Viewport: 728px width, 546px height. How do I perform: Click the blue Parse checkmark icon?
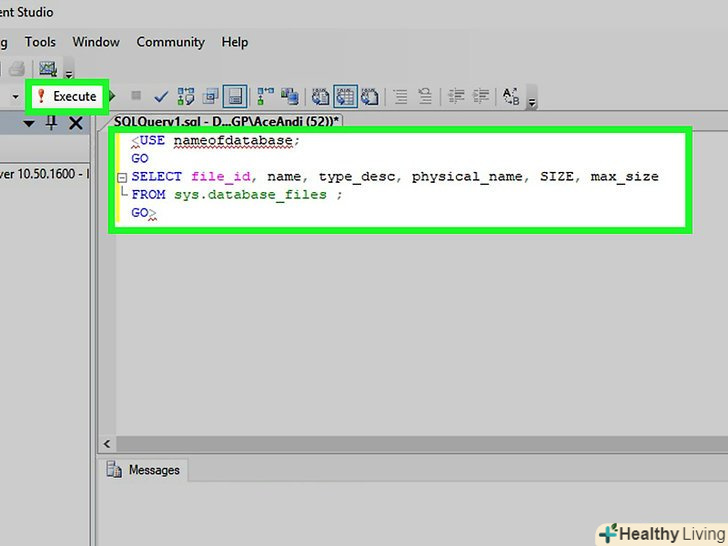(161, 97)
